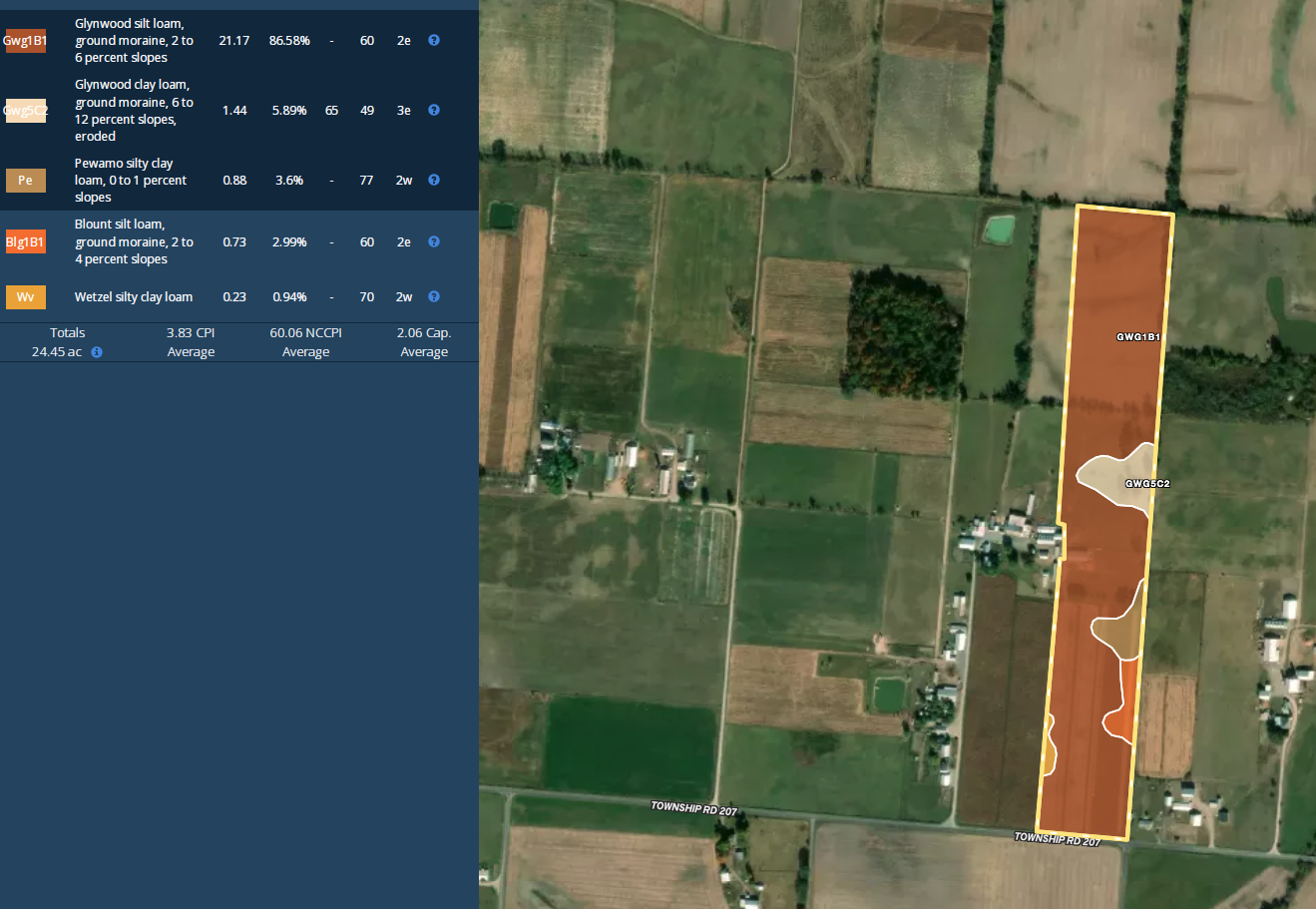
Task: Click the Wv soil legend swatch
Action: click(x=25, y=297)
